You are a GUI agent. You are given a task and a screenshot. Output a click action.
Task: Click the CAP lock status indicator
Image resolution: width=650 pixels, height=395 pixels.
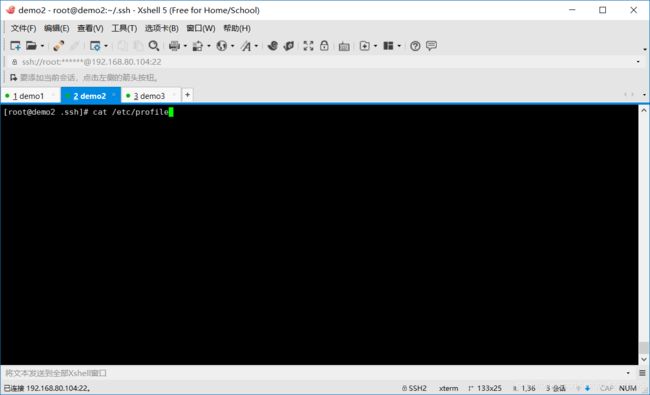pos(606,388)
